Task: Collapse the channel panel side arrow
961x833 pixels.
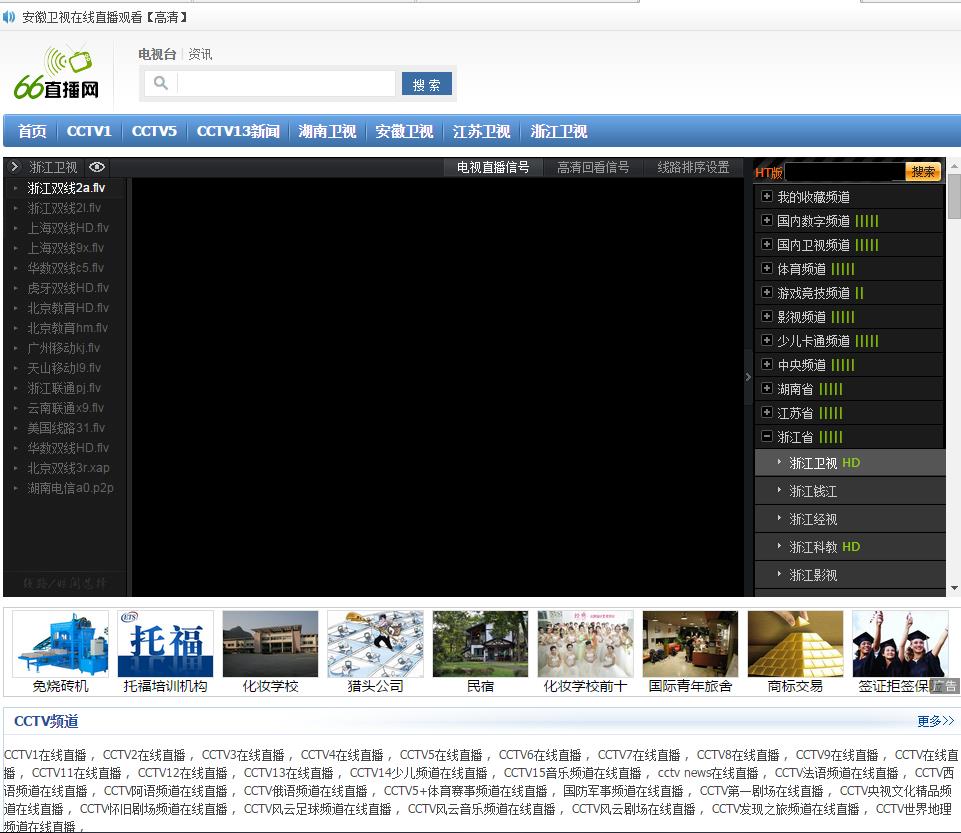Action: coord(748,377)
